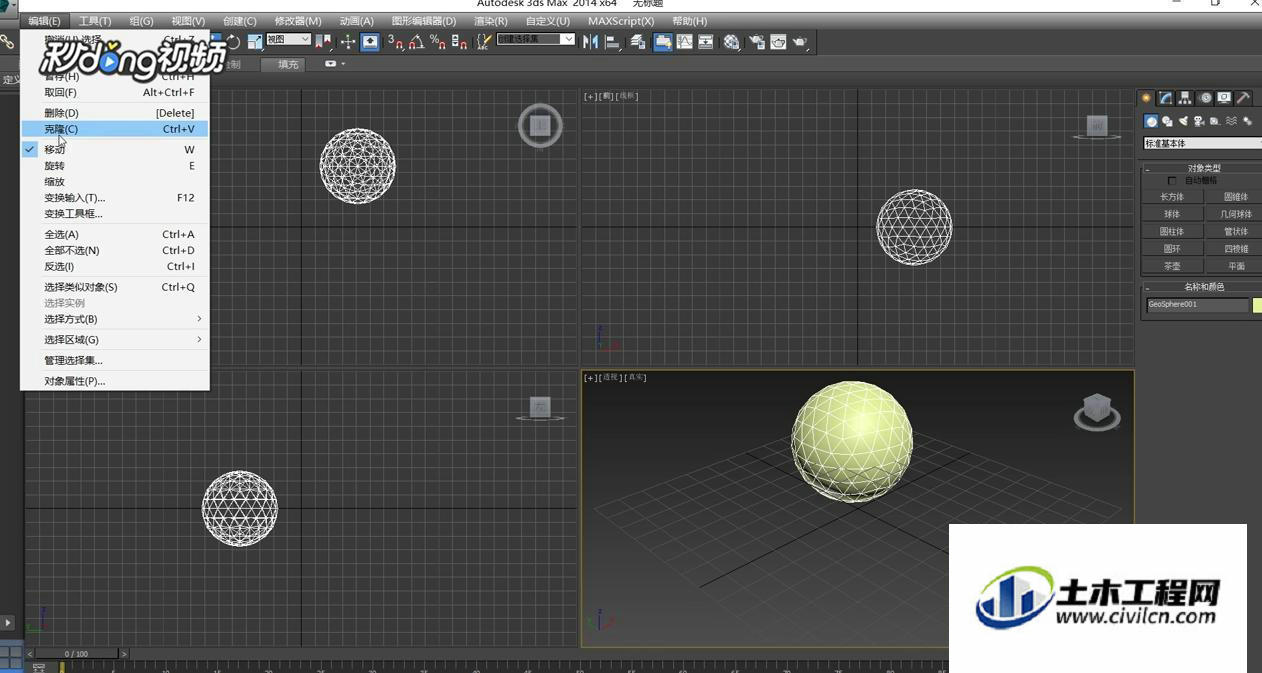This screenshot has height=673, width=1262.
Task: Click the GeoSphere001 object name field
Action: coord(1197,305)
